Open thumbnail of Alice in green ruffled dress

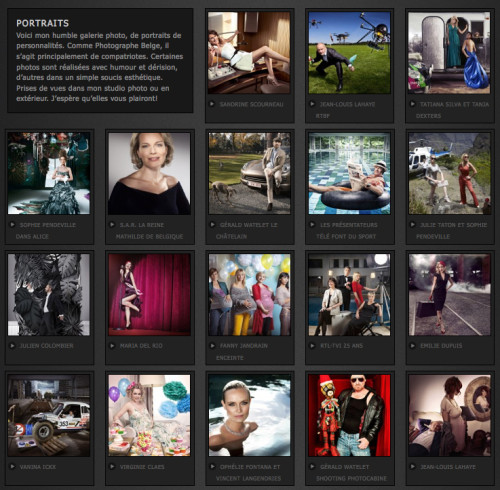[x=49, y=173]
